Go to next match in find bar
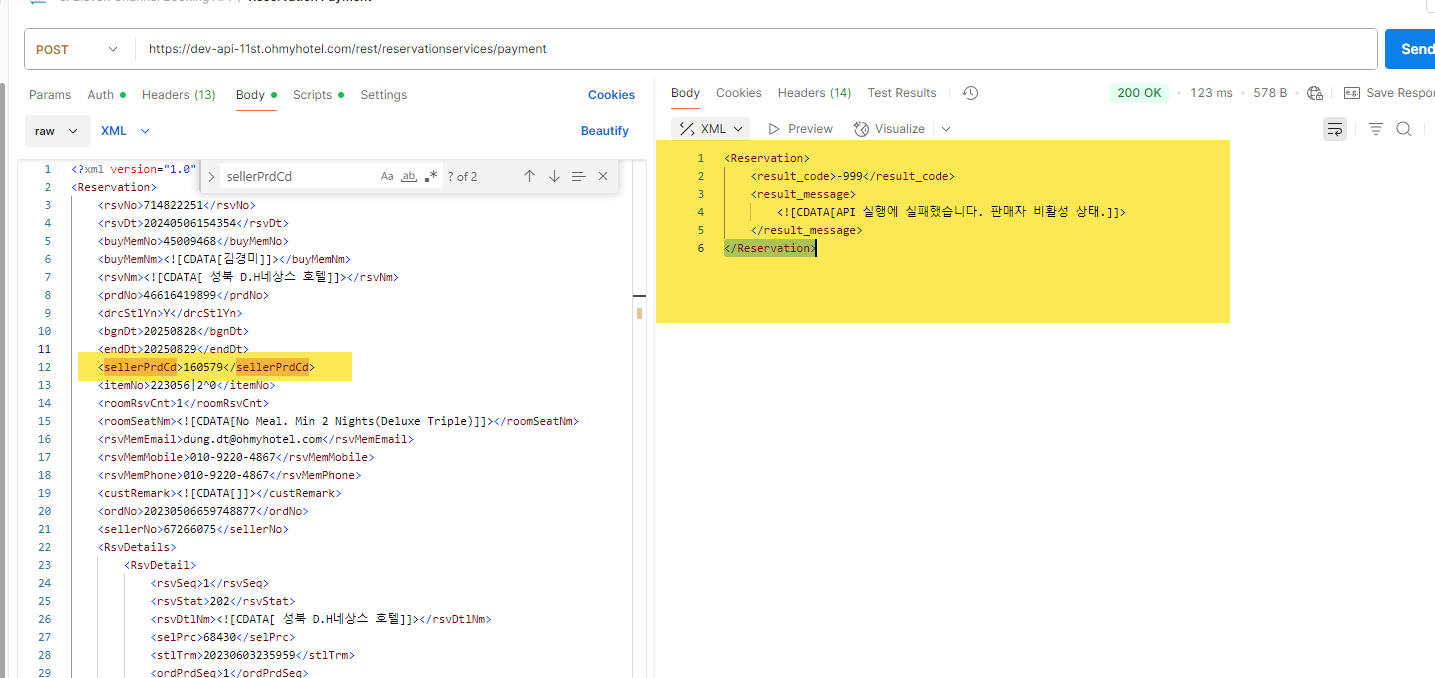Viewport: 1435px width, 678px height. 554,176
